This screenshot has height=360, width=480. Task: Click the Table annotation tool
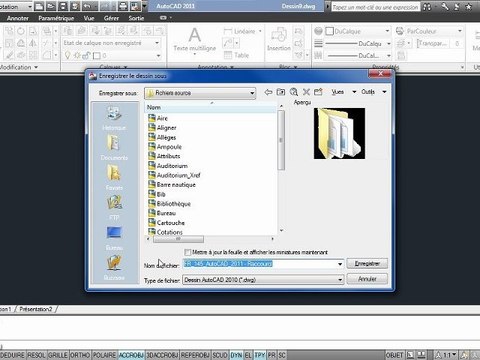(236, 55)
